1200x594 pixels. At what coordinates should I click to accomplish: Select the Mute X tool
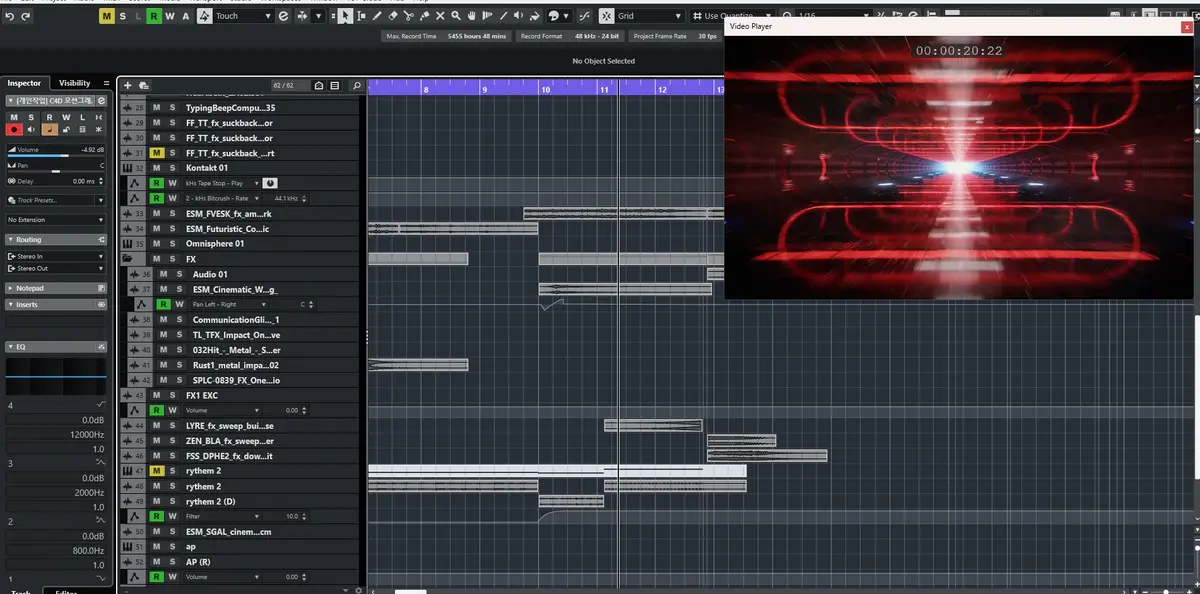[x=440, y=16]
